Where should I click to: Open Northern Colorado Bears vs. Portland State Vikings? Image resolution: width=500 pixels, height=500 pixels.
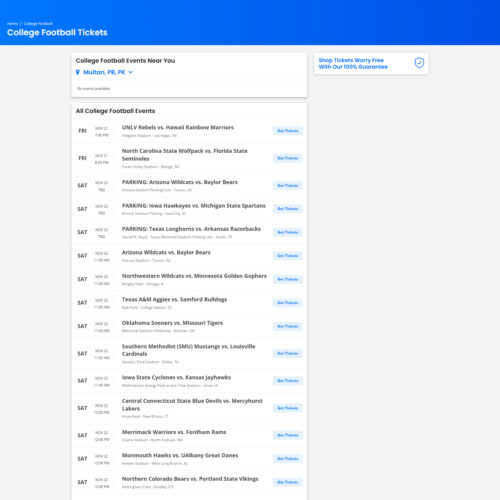pyautogui.click(x=190, y=479)
